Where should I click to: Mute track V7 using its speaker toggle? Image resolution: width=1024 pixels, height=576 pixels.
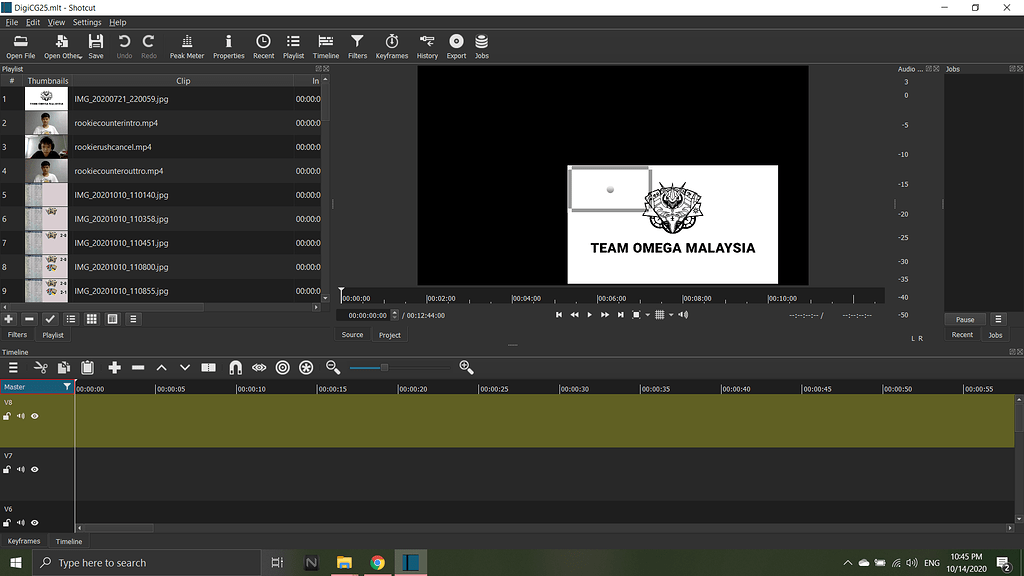coord(21,469)
